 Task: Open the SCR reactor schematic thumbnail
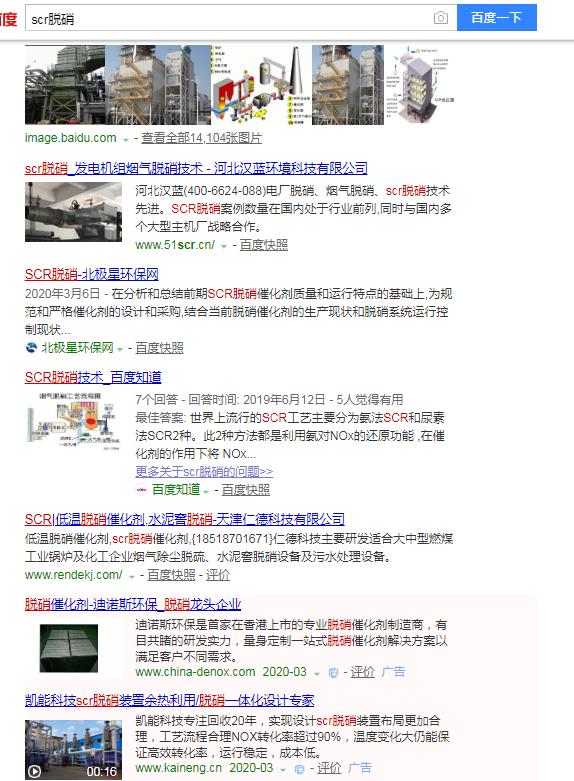(x=420, y=85)
